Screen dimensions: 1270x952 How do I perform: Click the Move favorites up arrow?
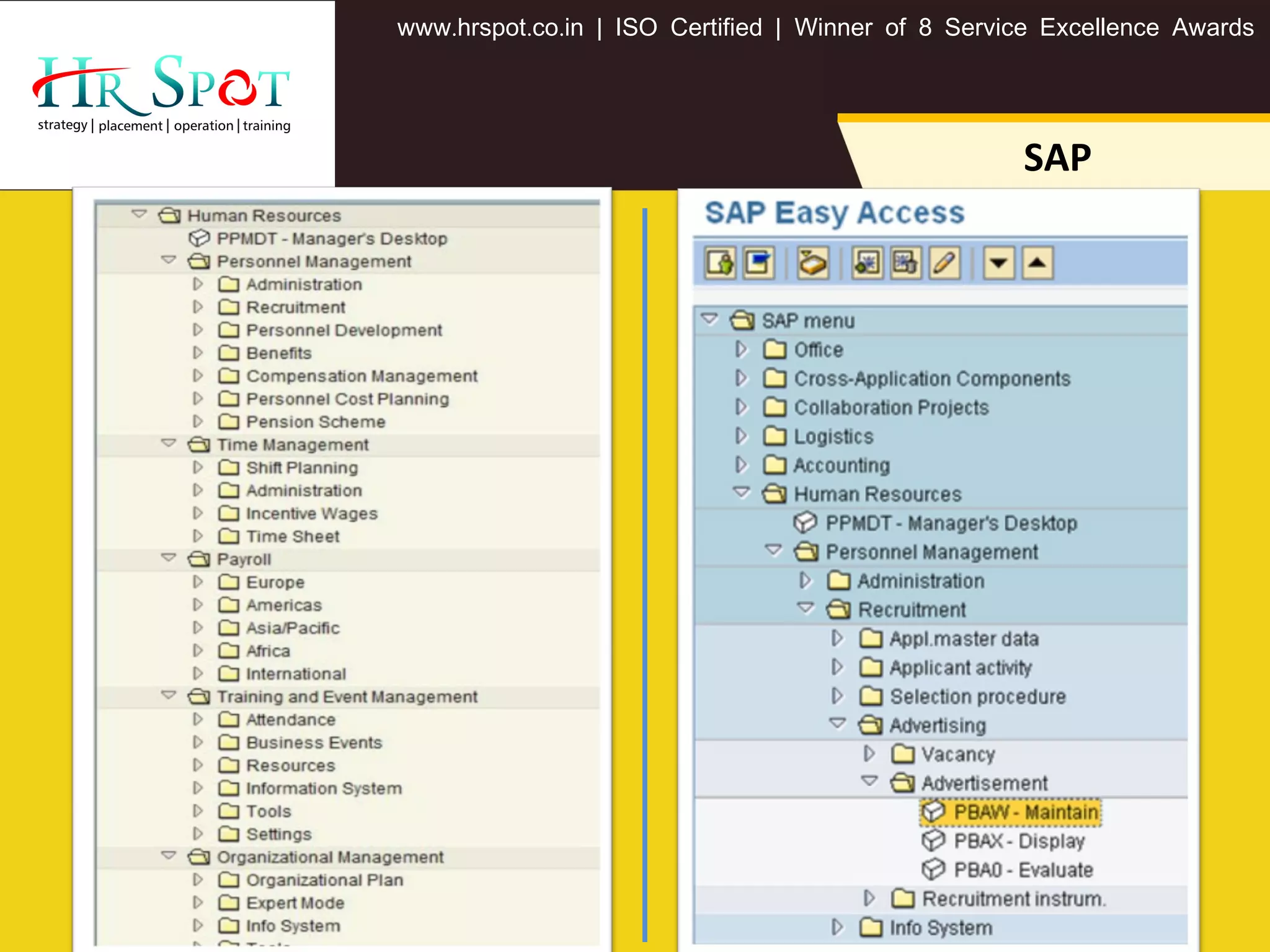tap(1037, 263)
